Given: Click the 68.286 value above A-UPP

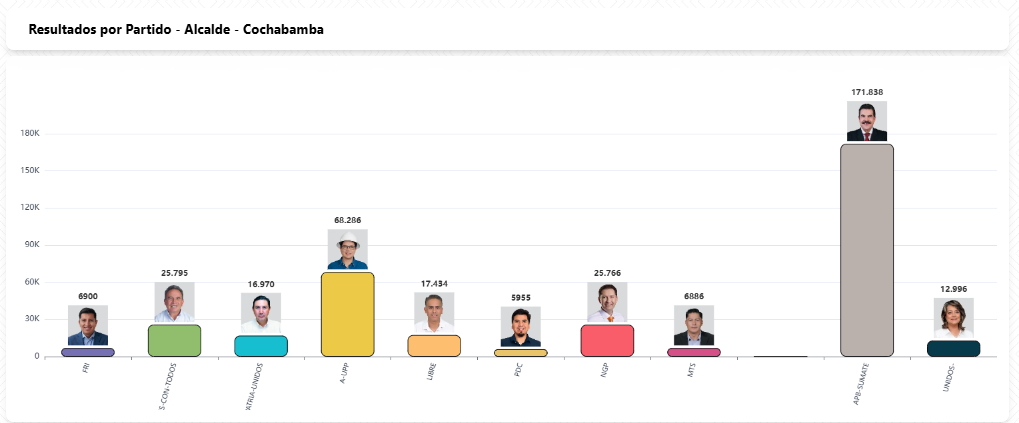Looking at the screenshot, I should pos(348,220).
